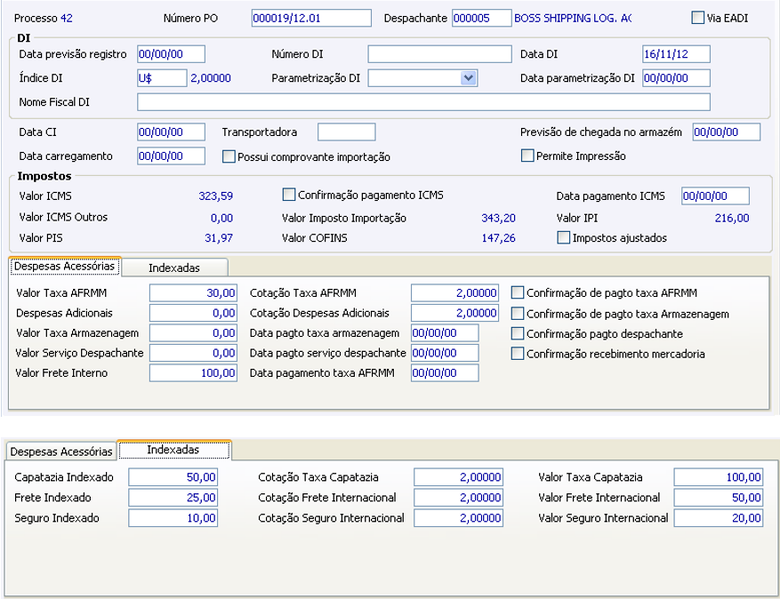Check Confirmação recebimento mercadoria box
Image resolution: width=780 pixels, height=599 pixels.
click(517, 354)
